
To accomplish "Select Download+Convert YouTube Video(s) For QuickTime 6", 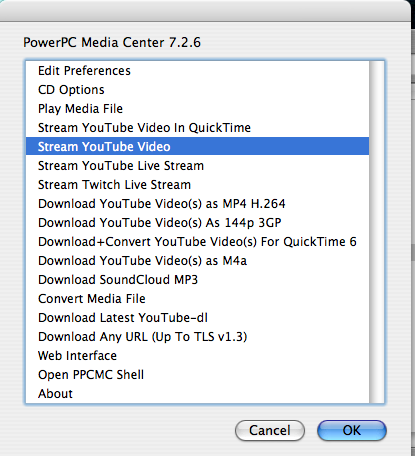I will point(197,242).
